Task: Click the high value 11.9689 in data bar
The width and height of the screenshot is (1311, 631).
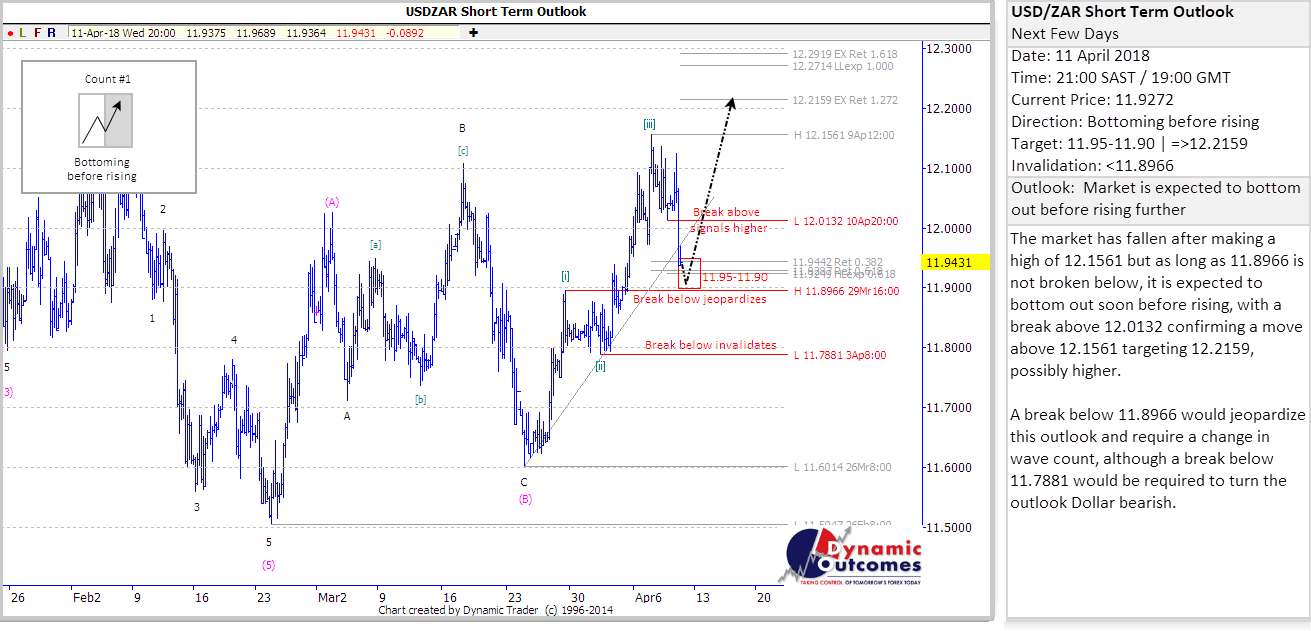Action: pyautogui.click(x=255, y=33)
